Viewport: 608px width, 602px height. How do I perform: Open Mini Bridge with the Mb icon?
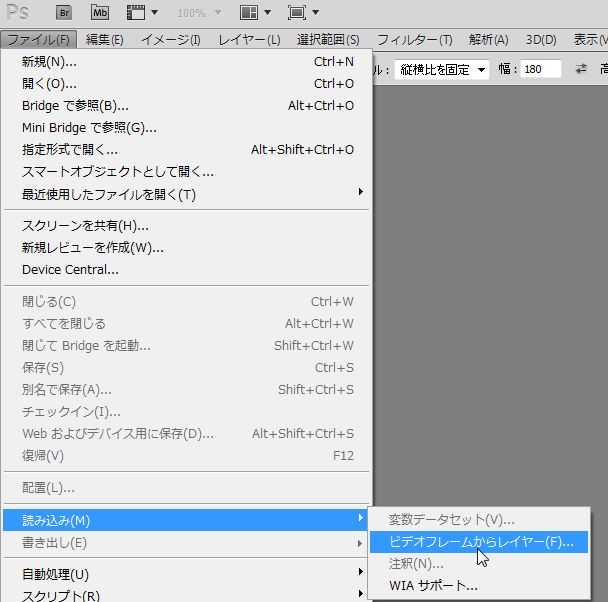100,13
